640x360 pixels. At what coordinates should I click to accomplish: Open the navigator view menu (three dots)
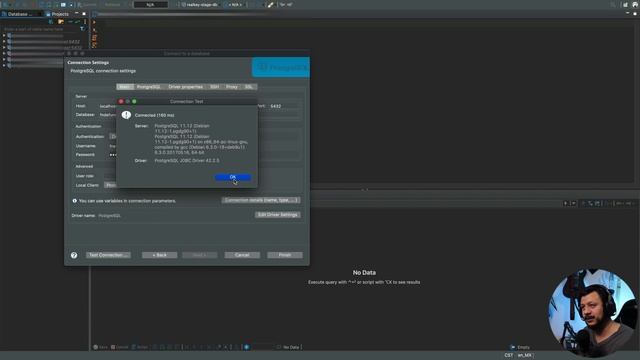pos(85,22)
